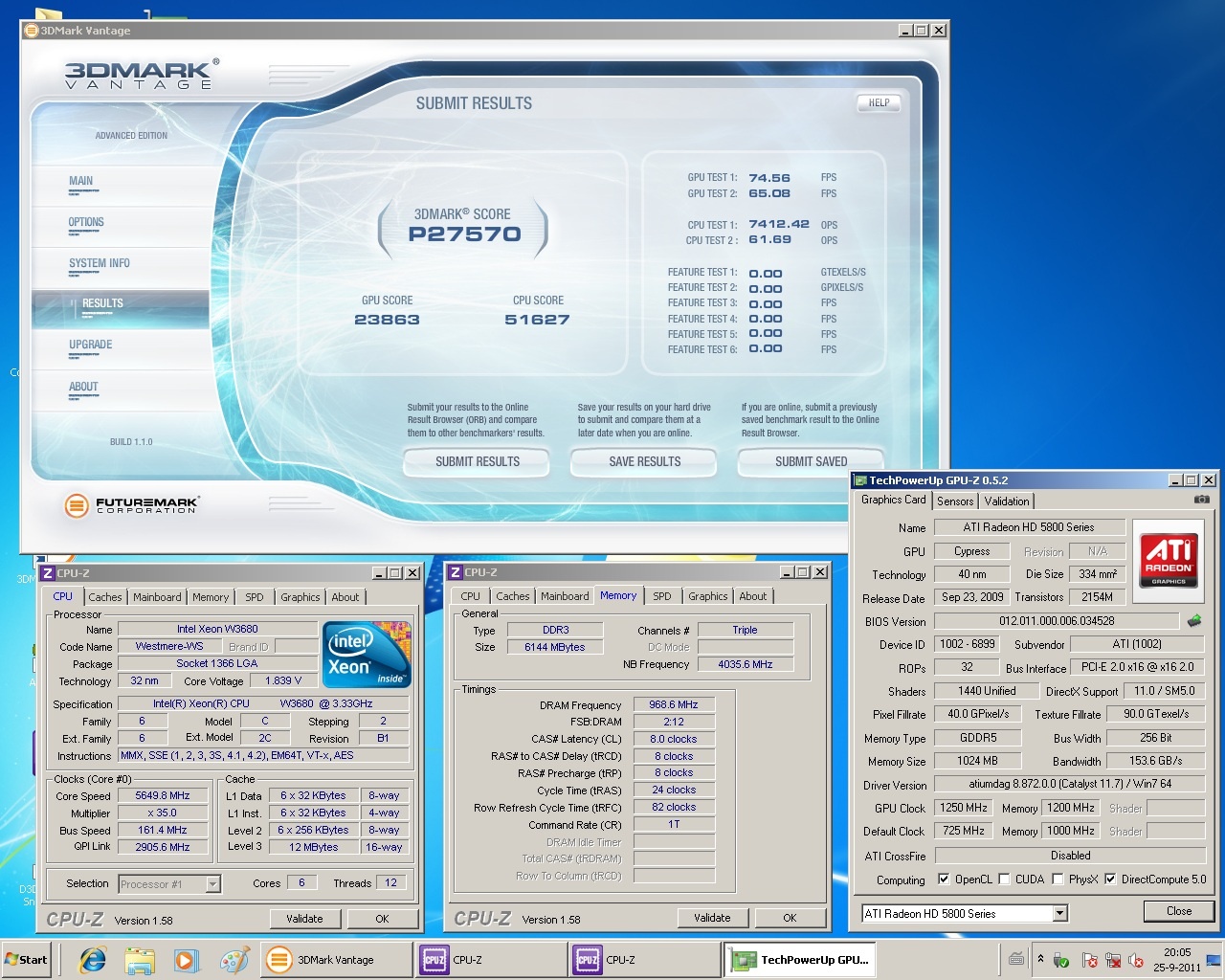The height and width of the screenshot is (980, 1225).
Task: Click the HELP button in 3DMark
Action: coord(879,102)
